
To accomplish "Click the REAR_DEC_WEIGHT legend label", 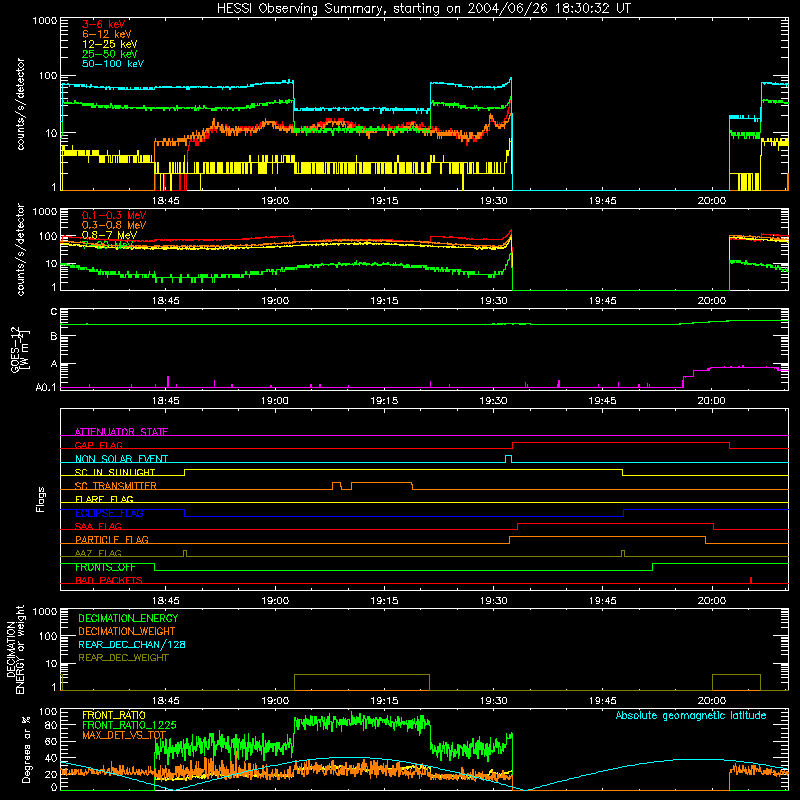I will [x=123, y=658].
